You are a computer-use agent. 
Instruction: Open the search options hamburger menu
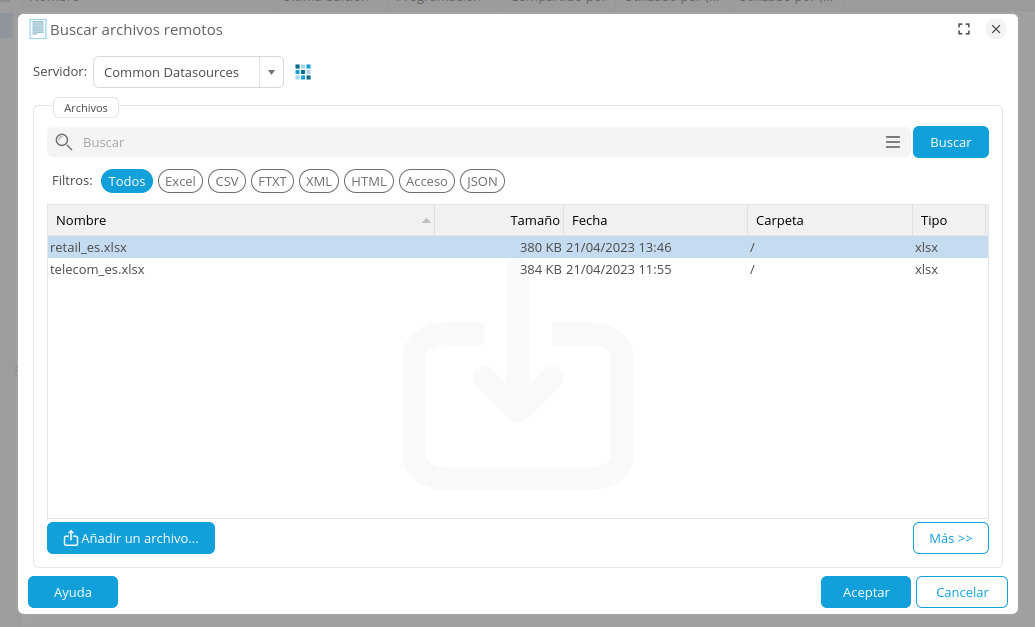tap(893, 142)
